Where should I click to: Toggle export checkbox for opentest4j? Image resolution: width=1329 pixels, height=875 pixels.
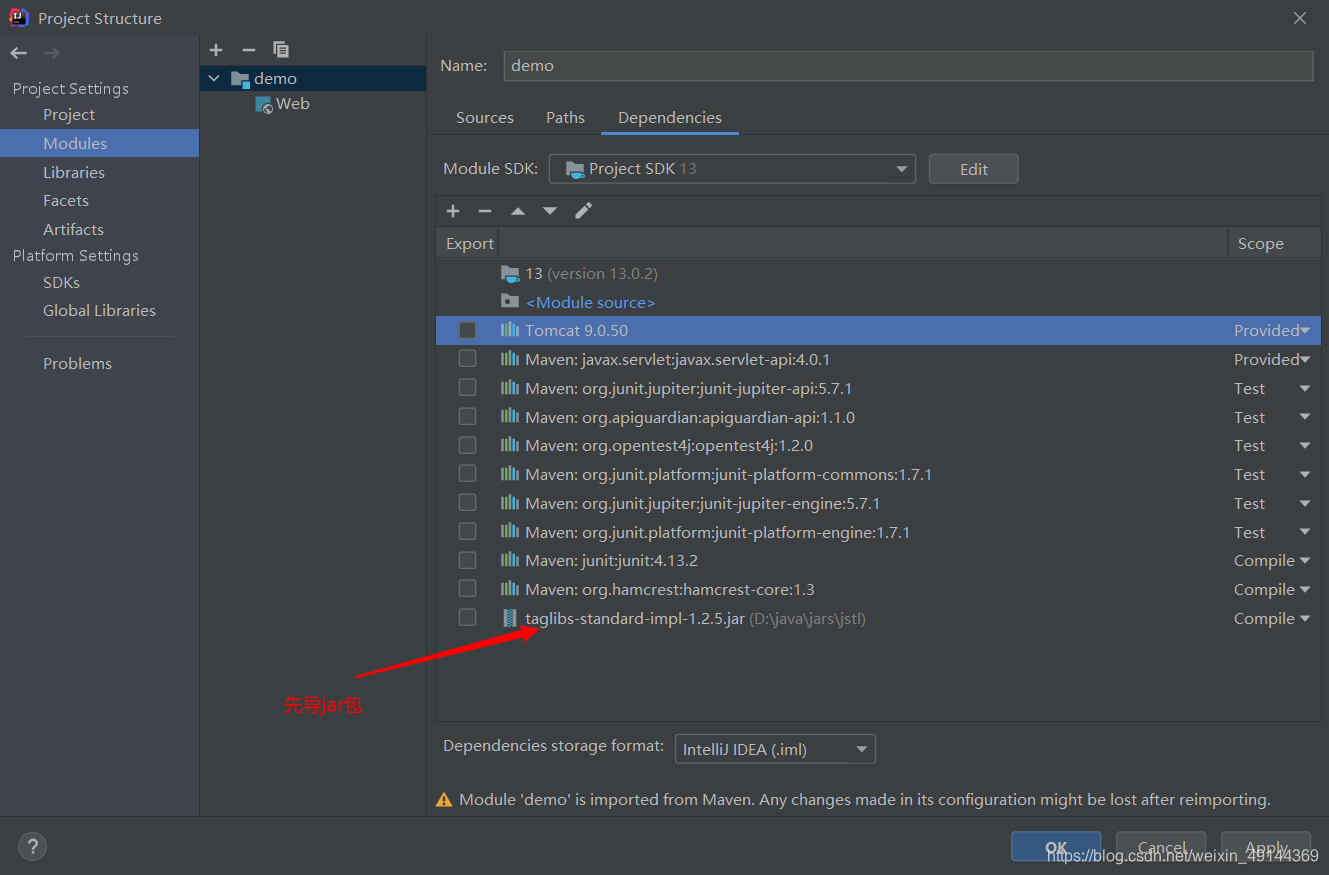[x=467, y=445]
